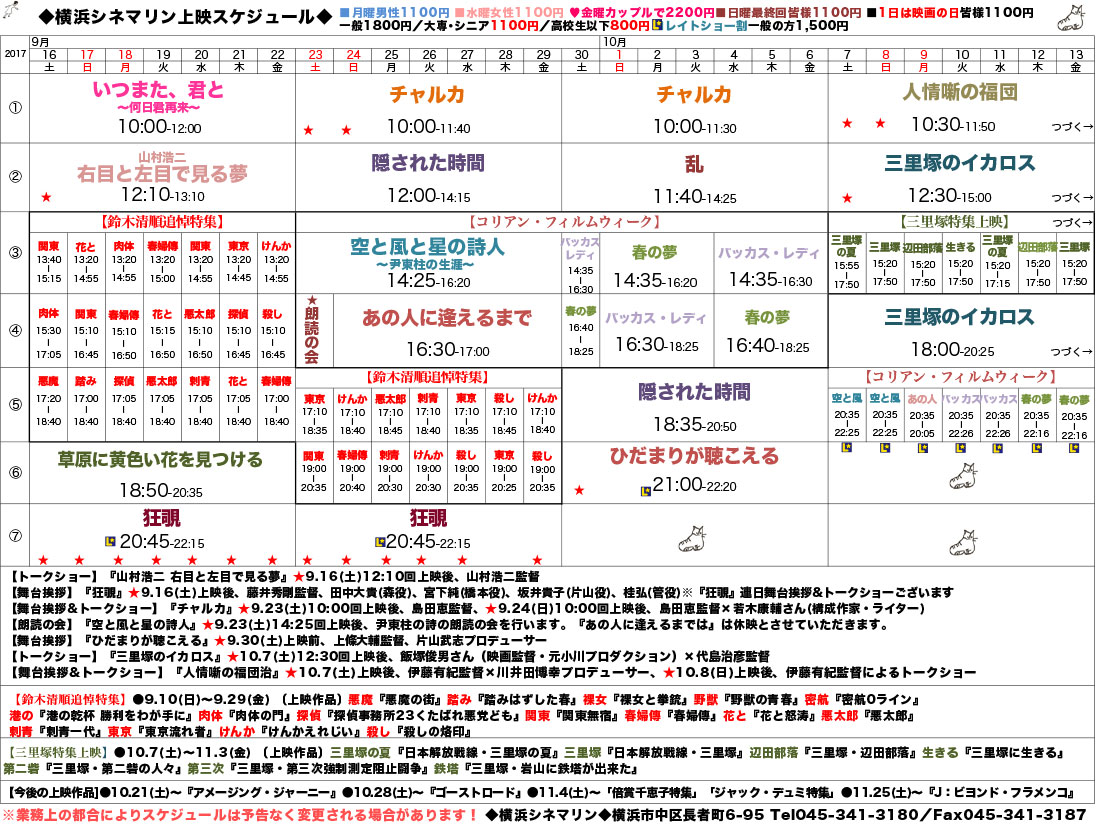Click the 【今後の上映作品】 heading
The height and width of the screenshot is (831, 1100).
(53, 792)
